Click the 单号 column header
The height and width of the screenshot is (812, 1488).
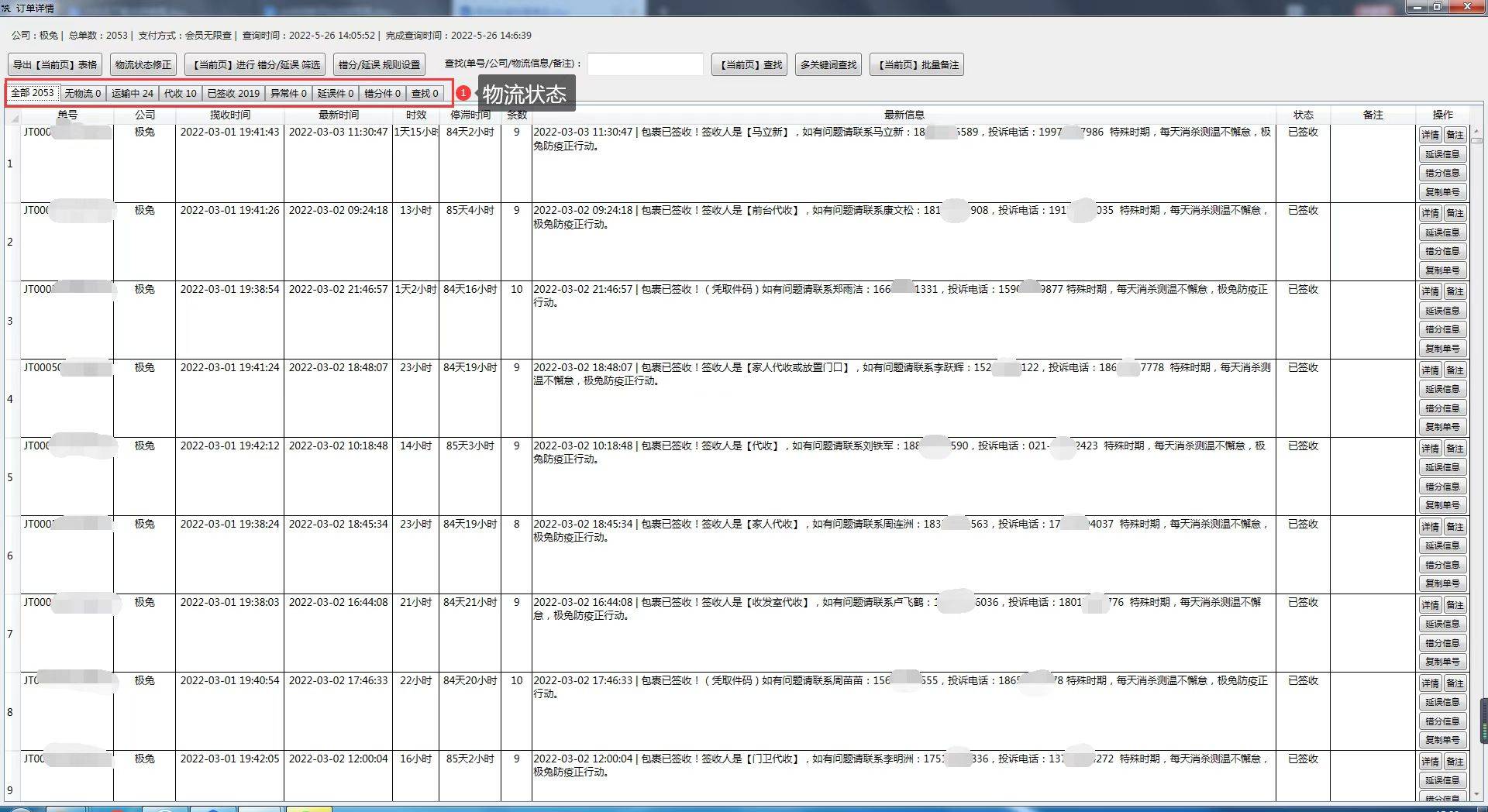(67, 115)
